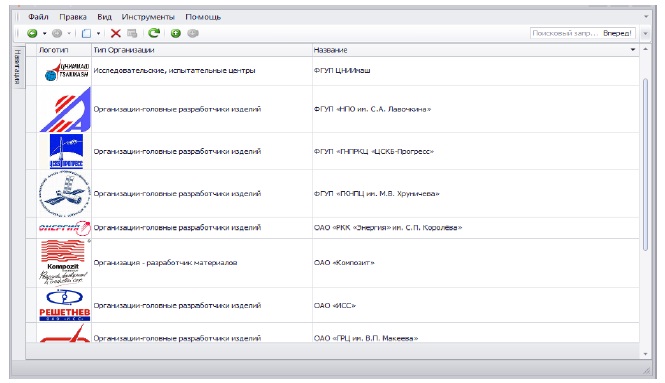Viewport: 665px width, 383px height.
Task: Click the green Back arrow icon
Action: [x=32, y=33]
